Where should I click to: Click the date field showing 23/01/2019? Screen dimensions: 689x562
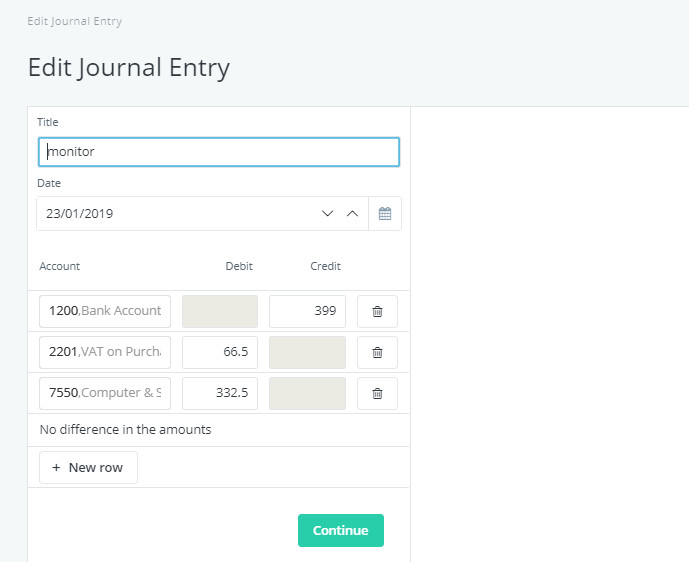pos(175,214)
